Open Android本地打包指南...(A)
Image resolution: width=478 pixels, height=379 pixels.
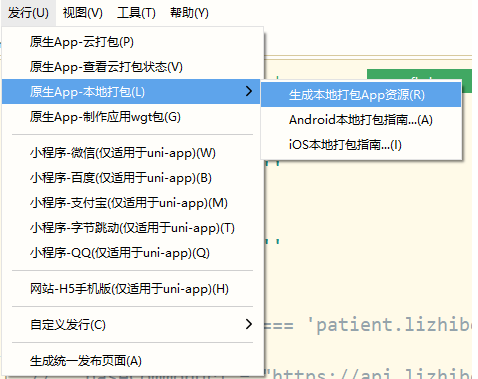coord(361,120)
